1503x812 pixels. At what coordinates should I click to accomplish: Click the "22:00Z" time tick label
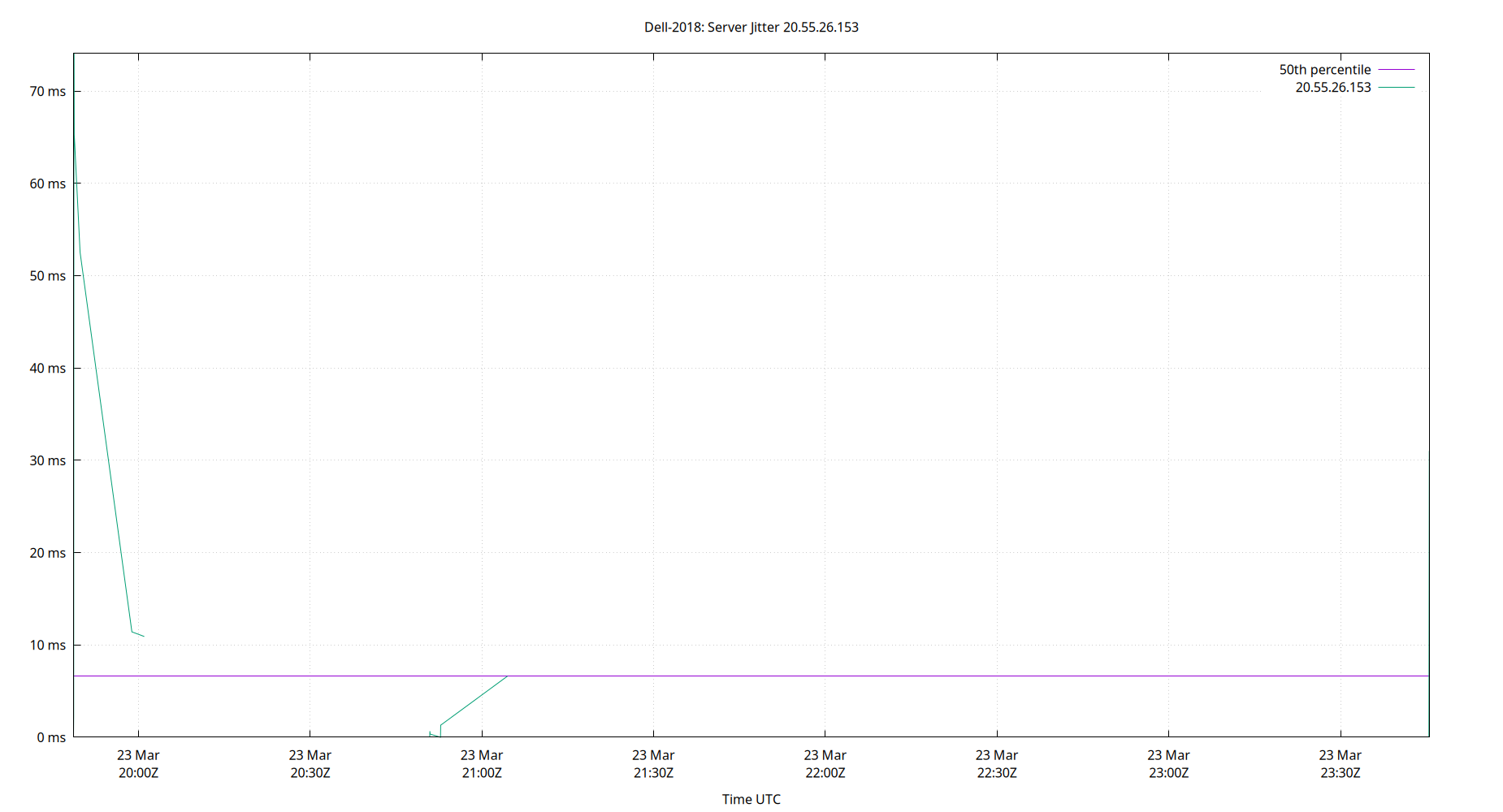[x=826, y=773]
